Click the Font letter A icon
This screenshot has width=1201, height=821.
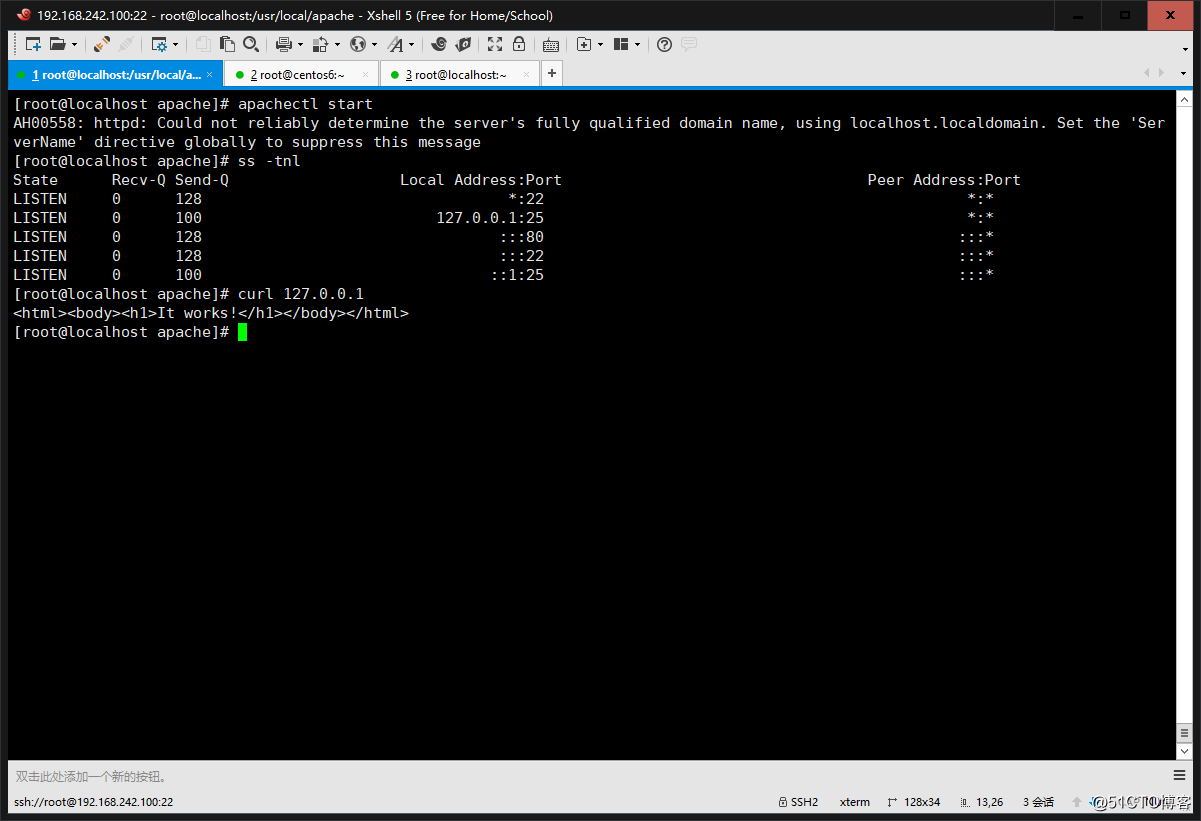click(396, 44)
